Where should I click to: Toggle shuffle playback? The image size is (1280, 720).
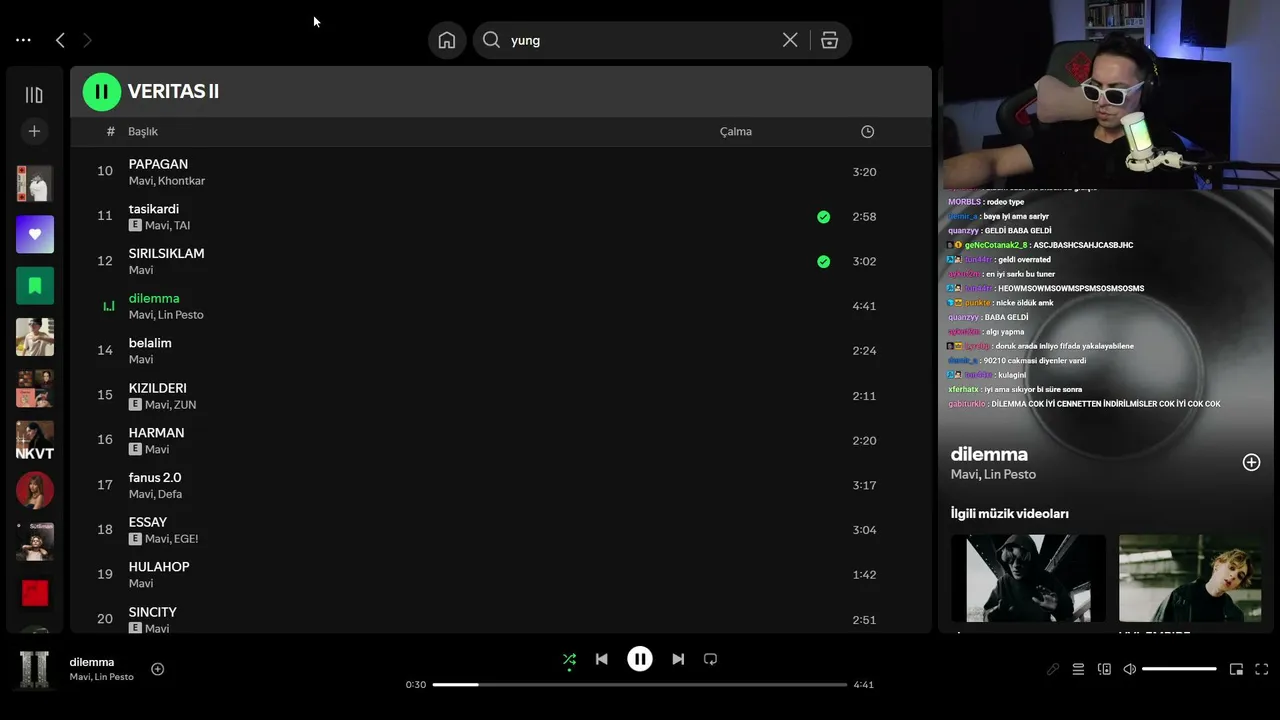[x=569, y=659]
